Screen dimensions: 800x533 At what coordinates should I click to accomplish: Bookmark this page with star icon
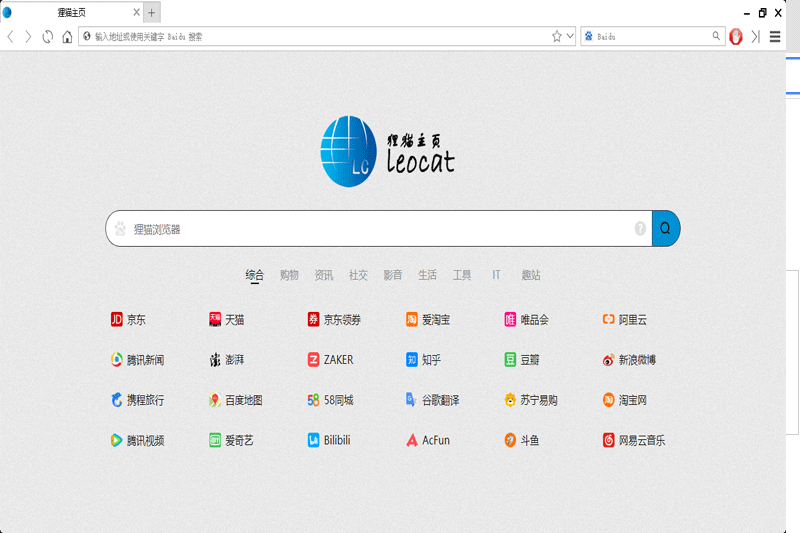click(557, 36)
